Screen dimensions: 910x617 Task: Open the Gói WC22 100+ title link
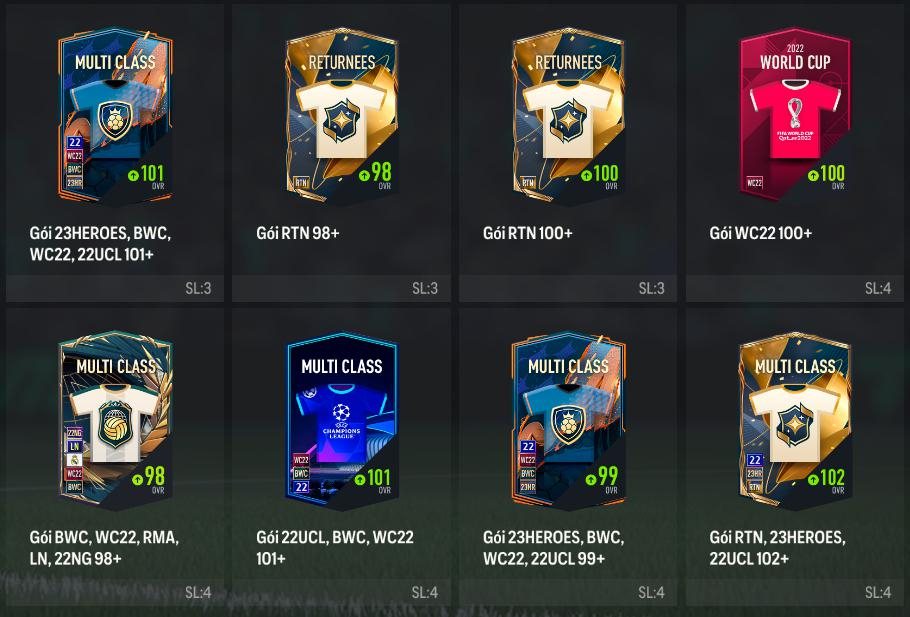[x=760, y=233]
